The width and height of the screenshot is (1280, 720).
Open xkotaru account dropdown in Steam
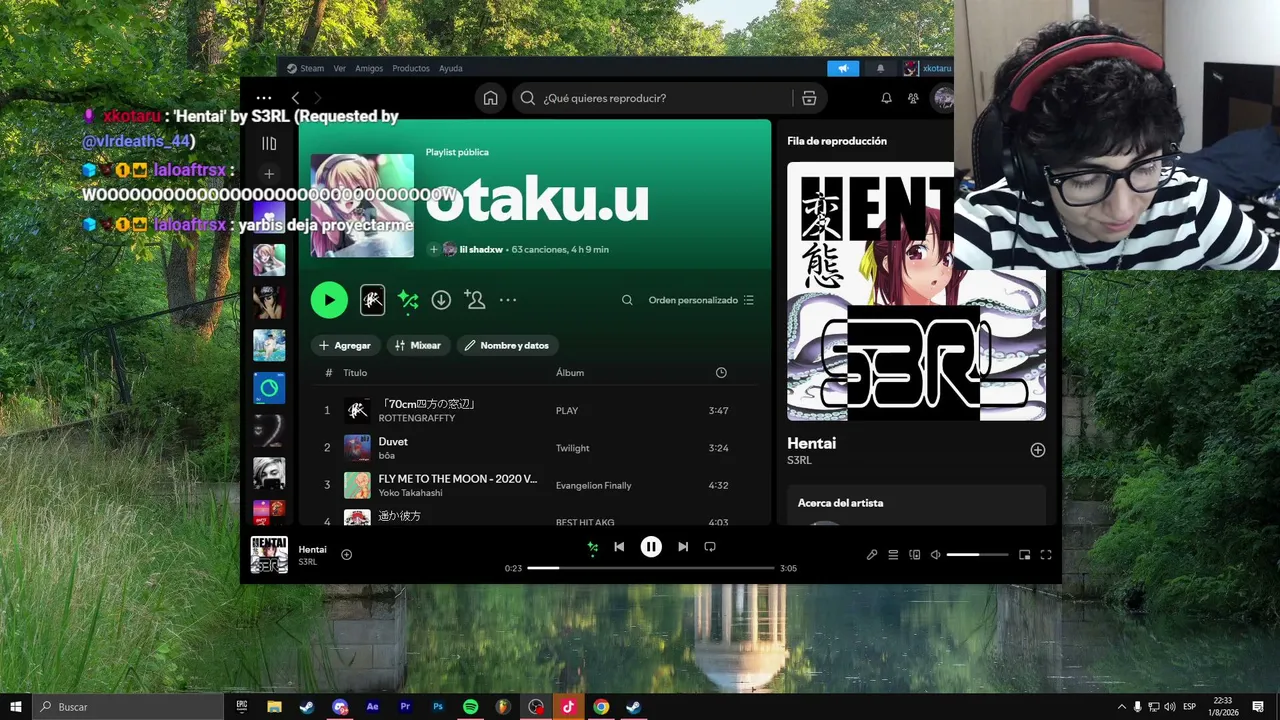click(x=927, y=68)
